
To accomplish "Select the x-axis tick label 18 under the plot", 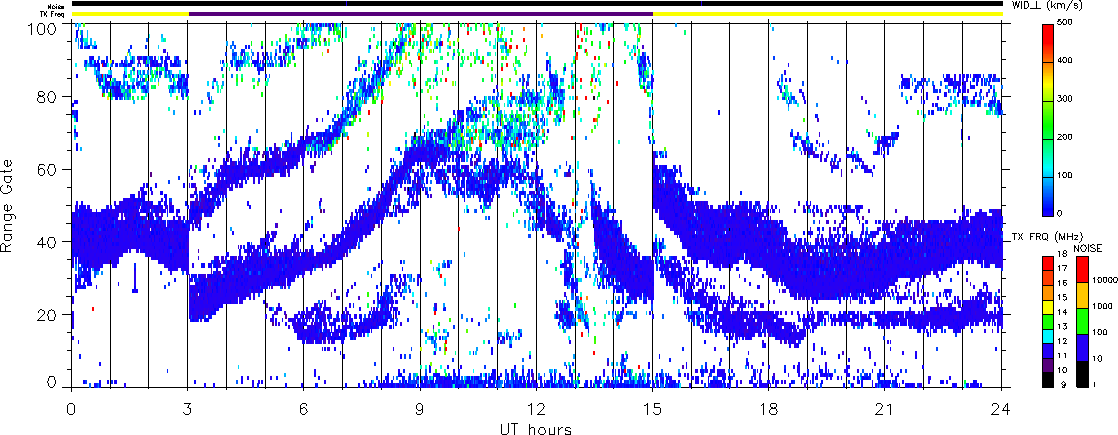I will click(x=769, y=408).
